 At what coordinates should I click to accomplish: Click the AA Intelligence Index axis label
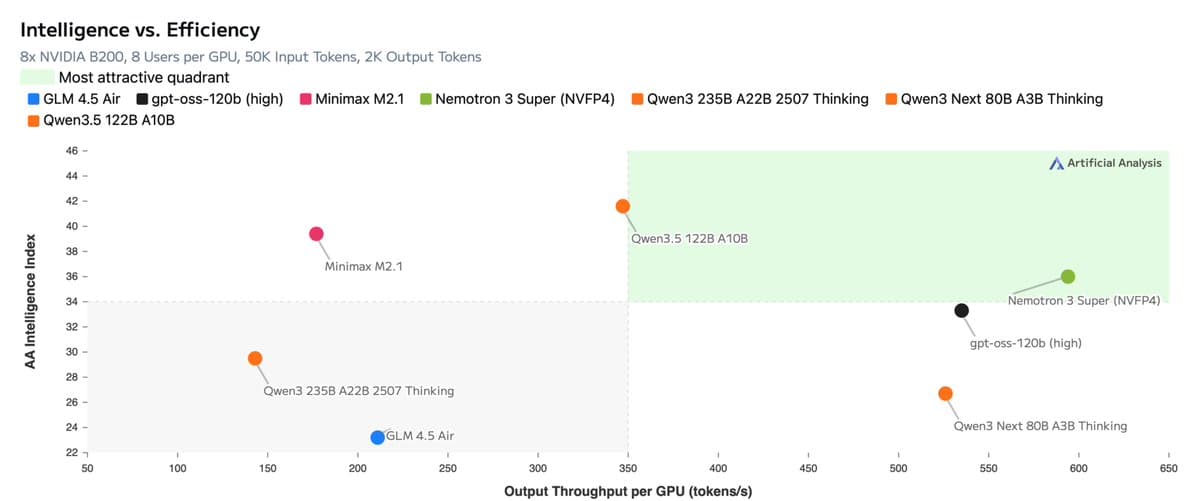point(31,302)
